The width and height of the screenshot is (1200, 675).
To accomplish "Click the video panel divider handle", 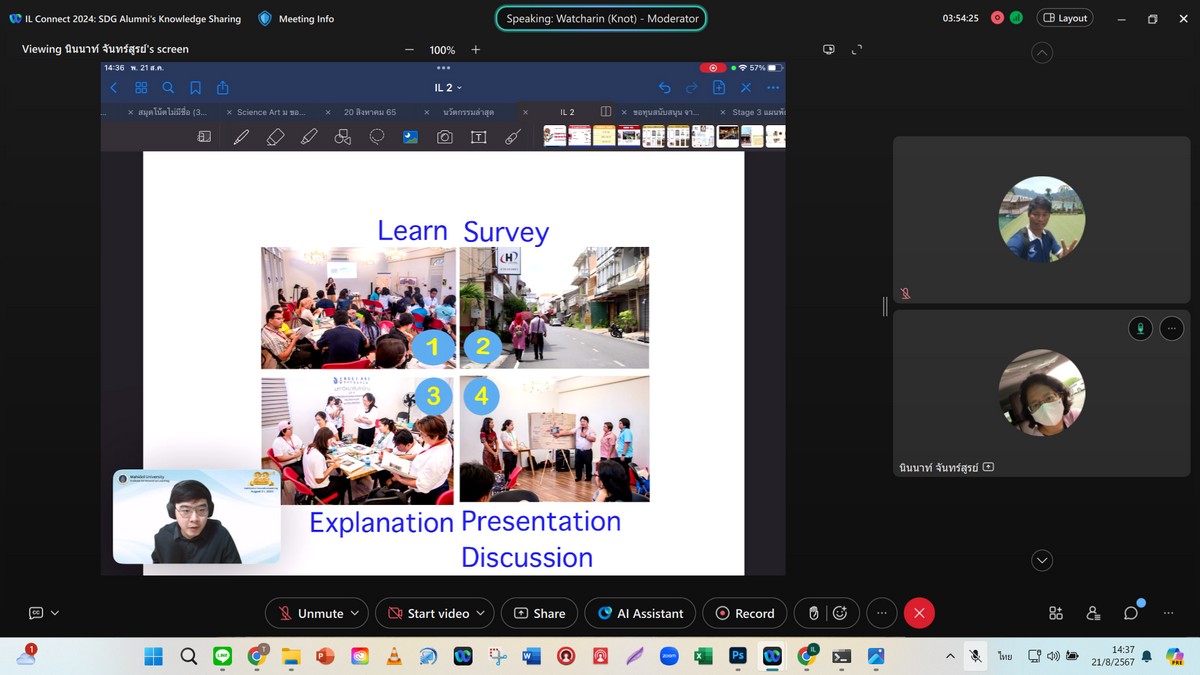I will (885, 307).
